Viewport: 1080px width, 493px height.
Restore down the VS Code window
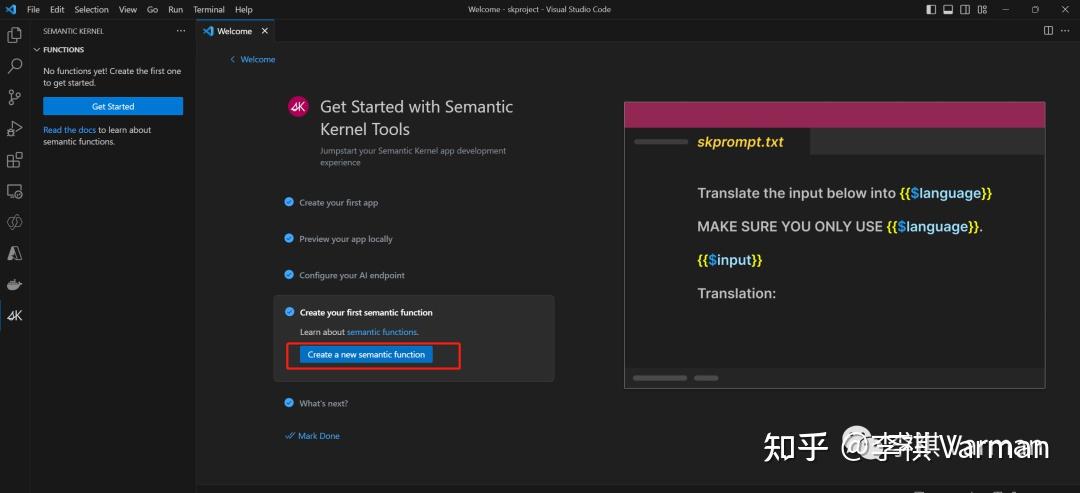(1035, 10)
